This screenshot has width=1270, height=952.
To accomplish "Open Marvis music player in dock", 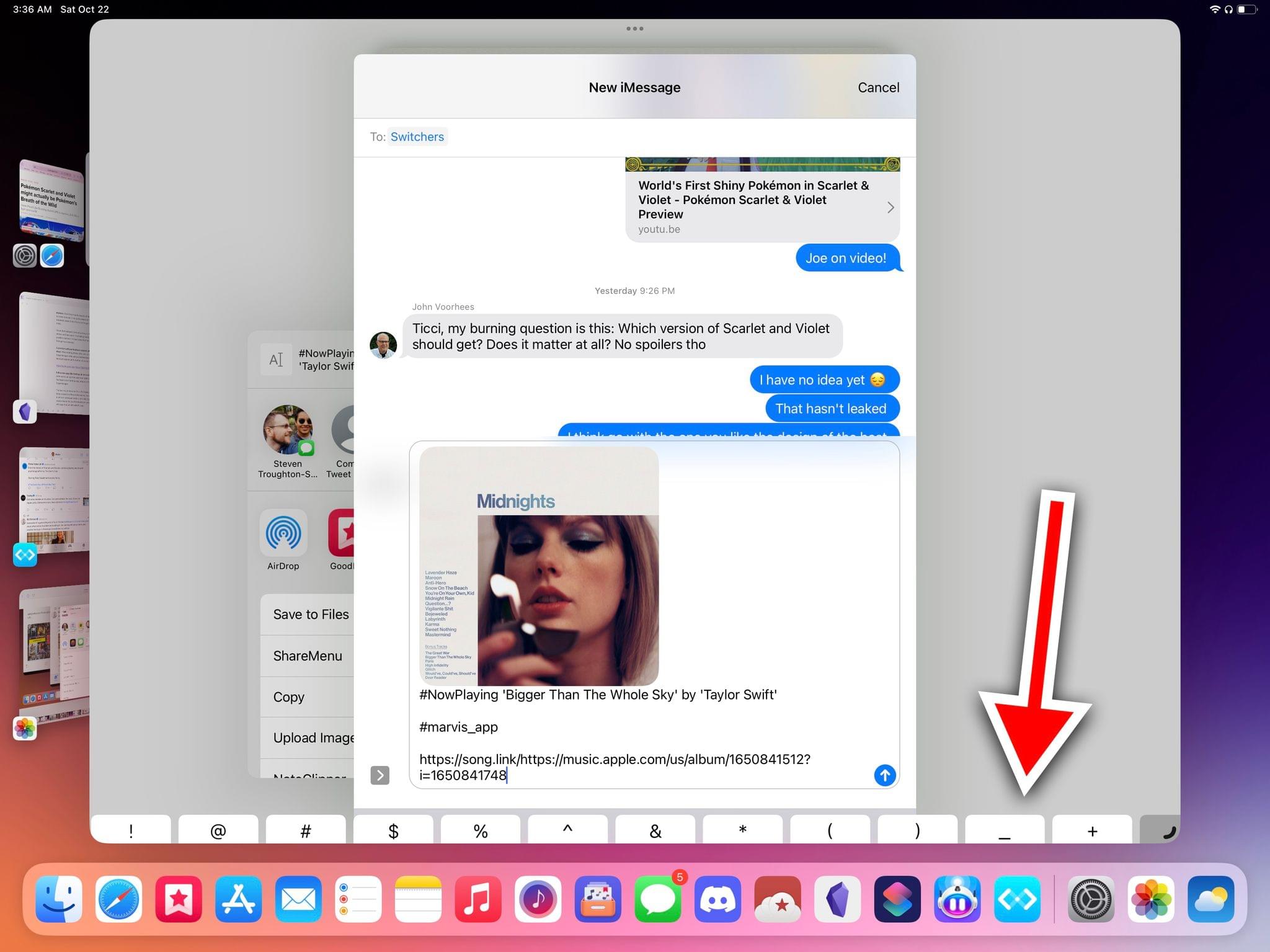I will pos(538,899).
